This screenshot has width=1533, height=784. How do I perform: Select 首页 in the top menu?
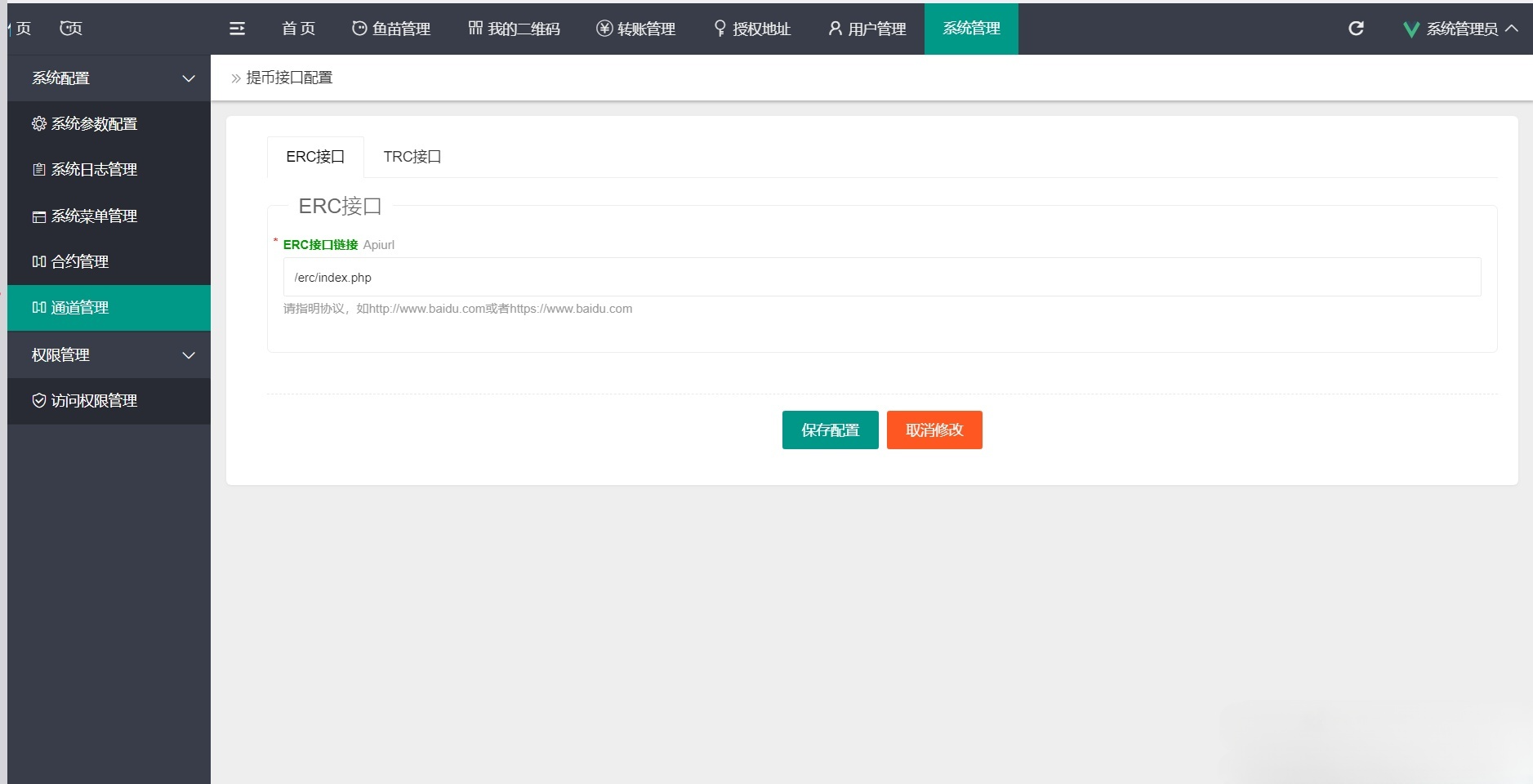coord(297,29)
